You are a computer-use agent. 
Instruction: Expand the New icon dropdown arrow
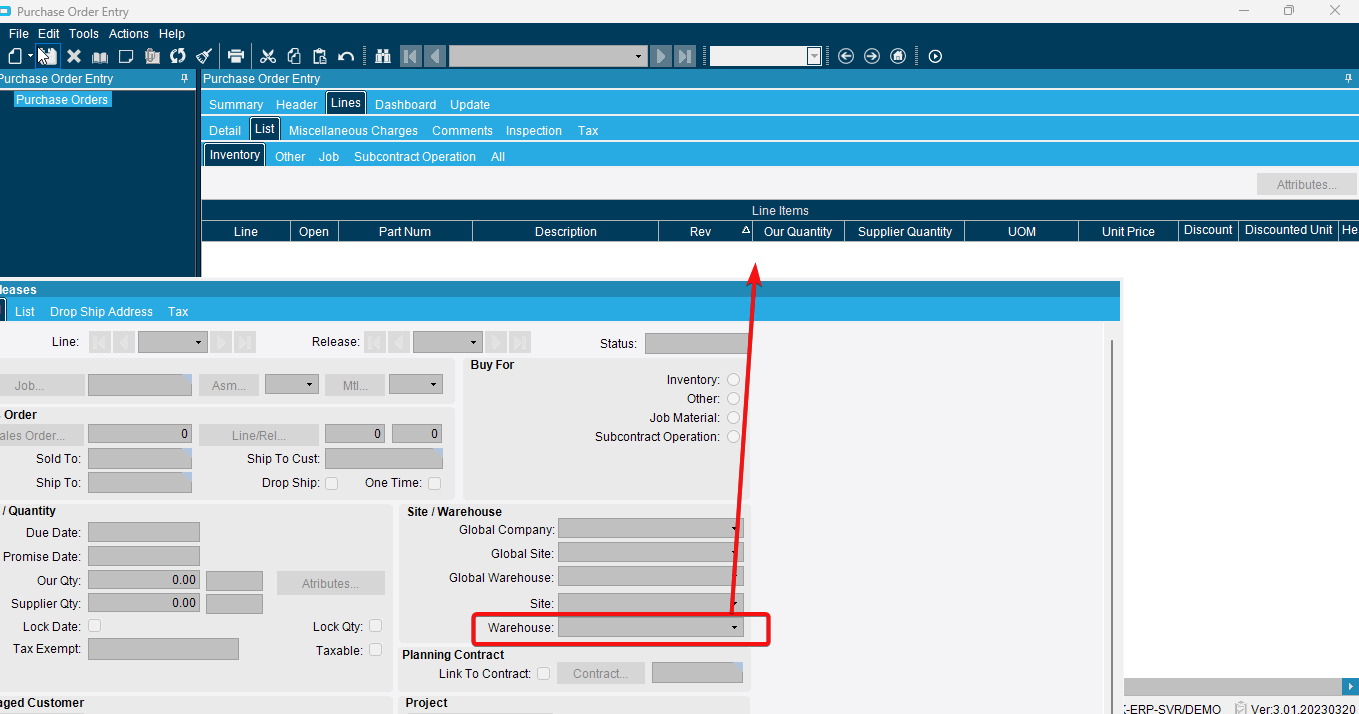(x=31, y=56)
